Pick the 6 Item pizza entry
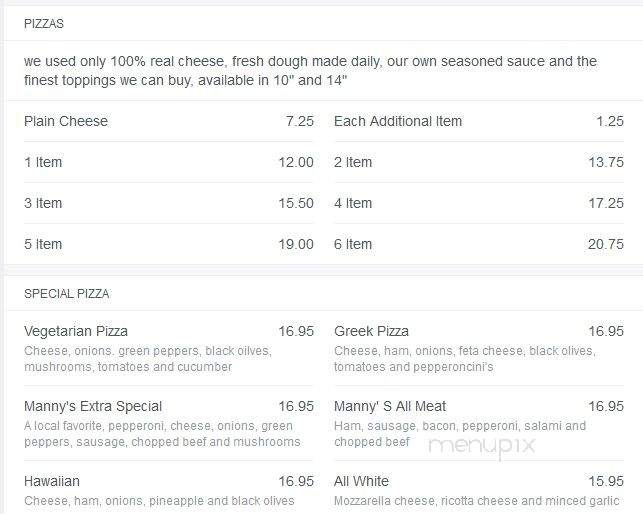Image resolution: width=643 pixels, height=514 pixels. point(479,244)
